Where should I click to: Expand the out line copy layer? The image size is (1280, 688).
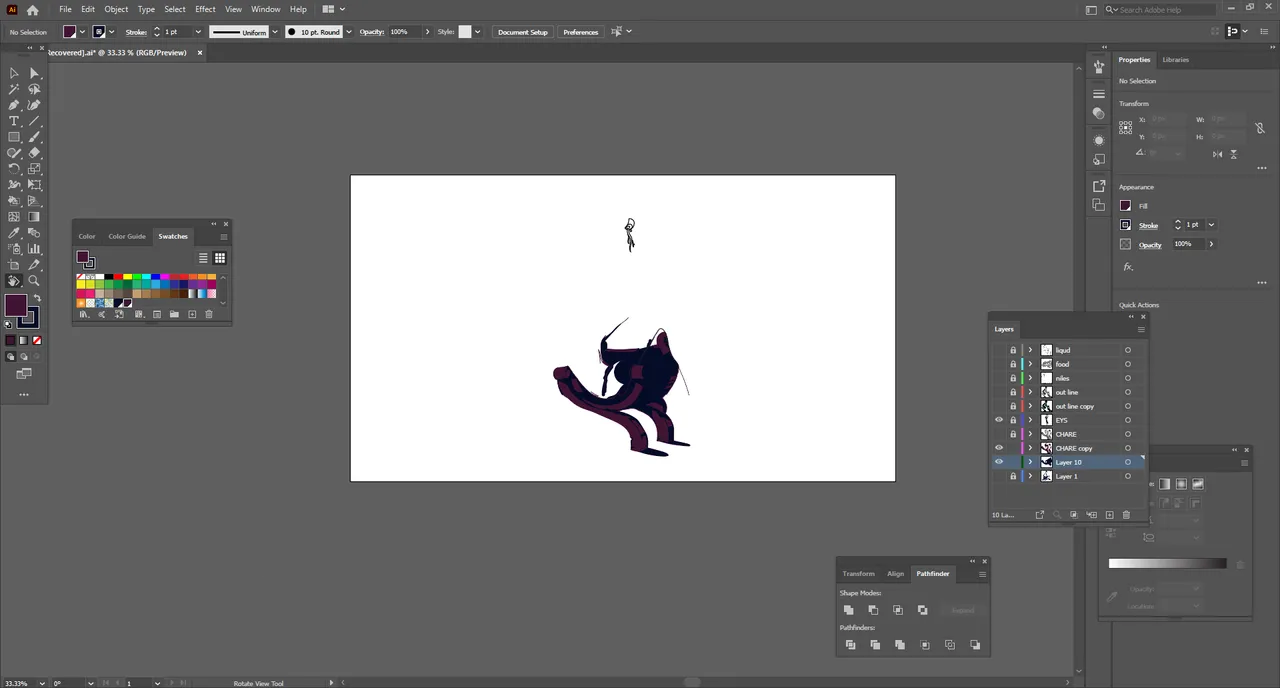point(1030,406)
